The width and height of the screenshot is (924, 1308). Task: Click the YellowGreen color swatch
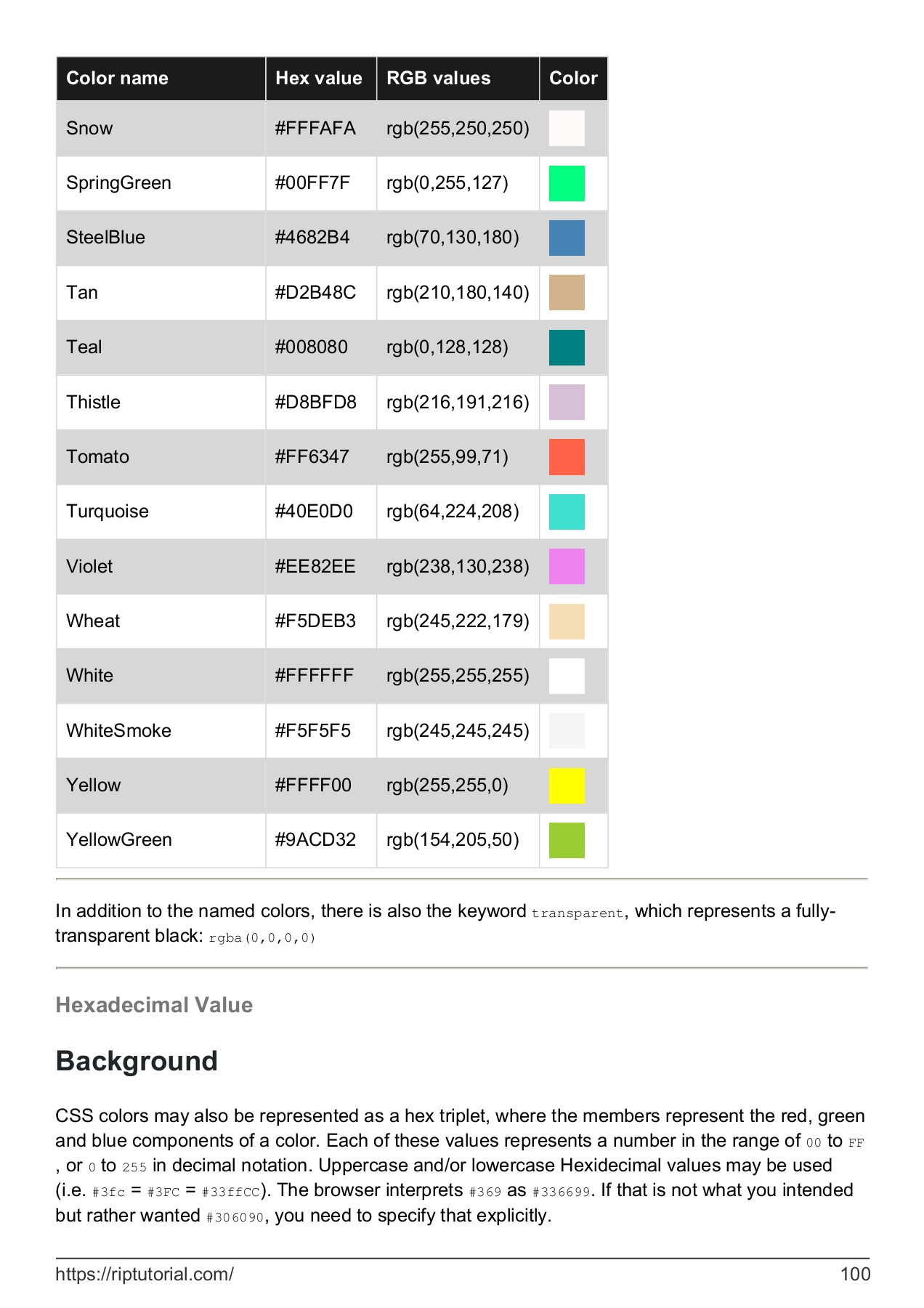coord(567,840)
